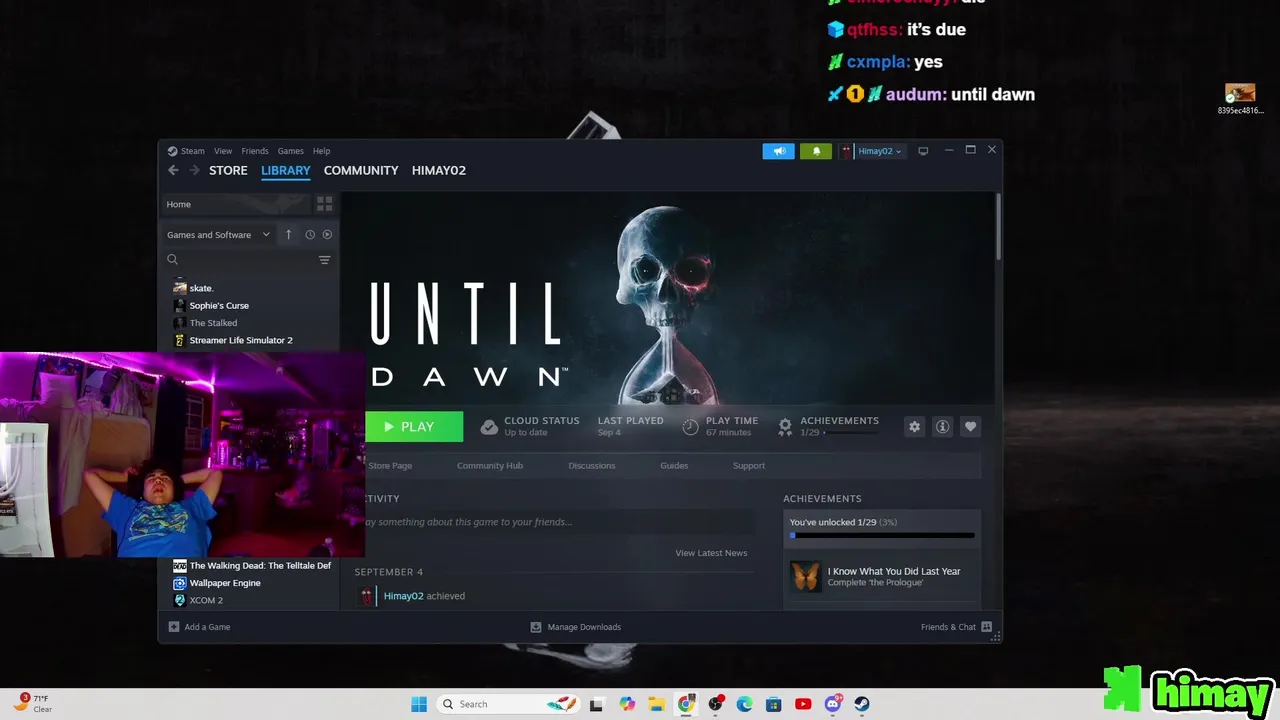
Task: Click the Steam window vertical scrollbar
Action: click(997, 227)
